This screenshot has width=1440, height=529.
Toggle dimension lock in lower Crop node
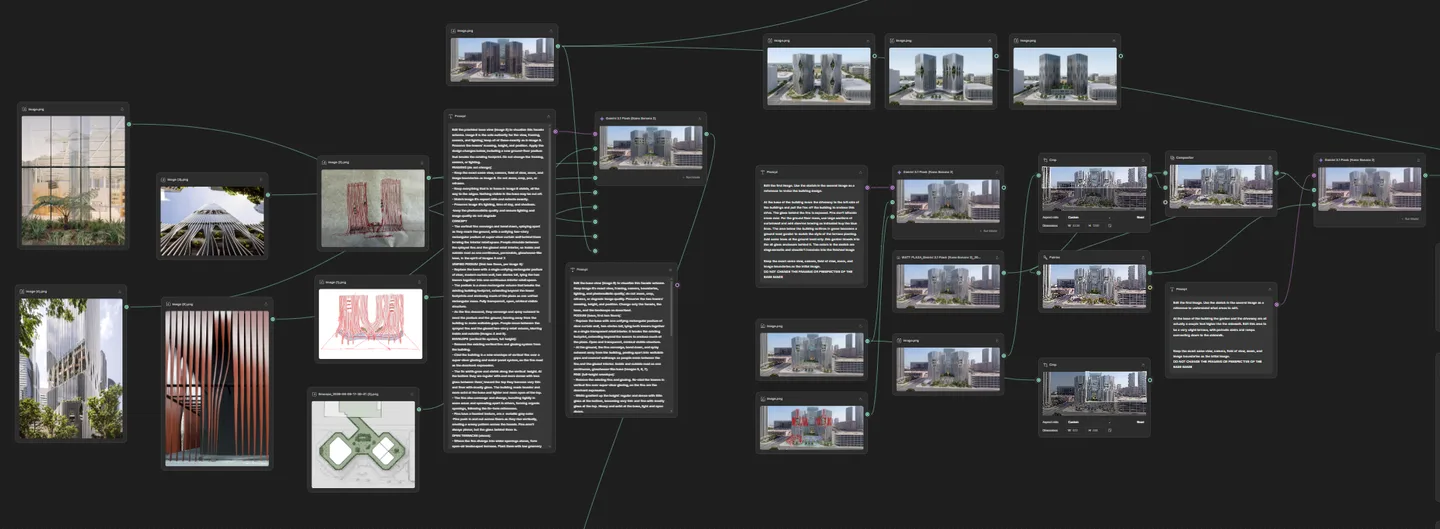click(x=1110, y=430)
